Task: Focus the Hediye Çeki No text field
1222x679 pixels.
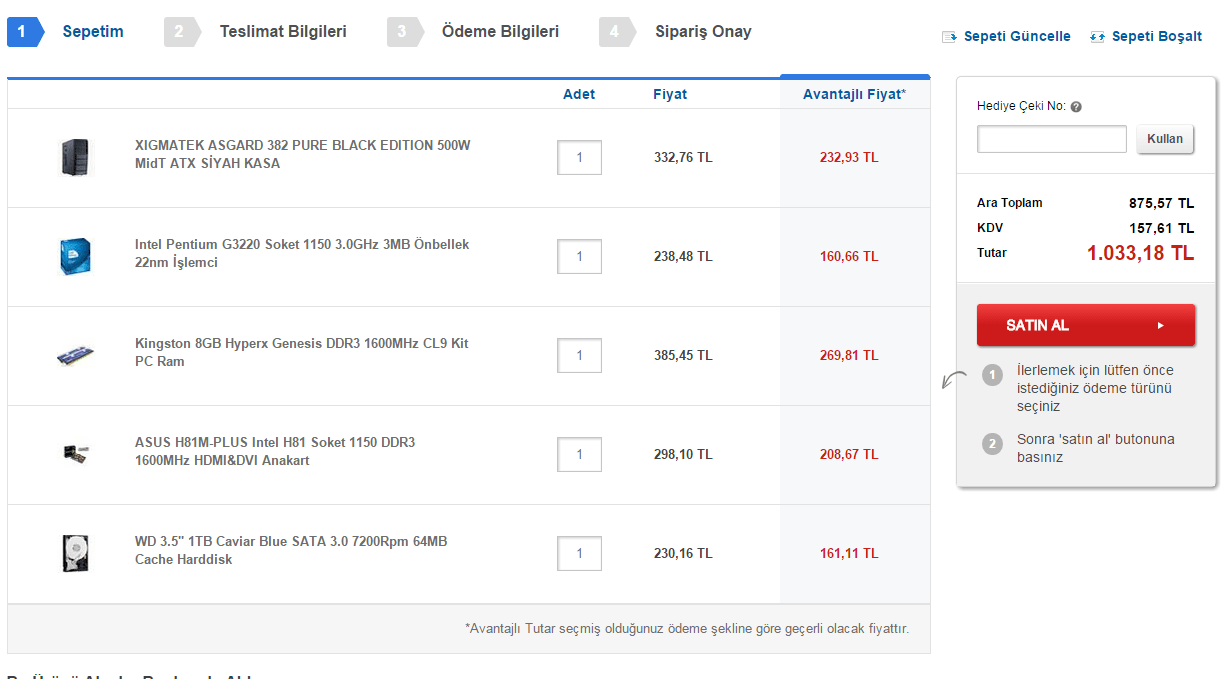Action: click(1052, 139)
